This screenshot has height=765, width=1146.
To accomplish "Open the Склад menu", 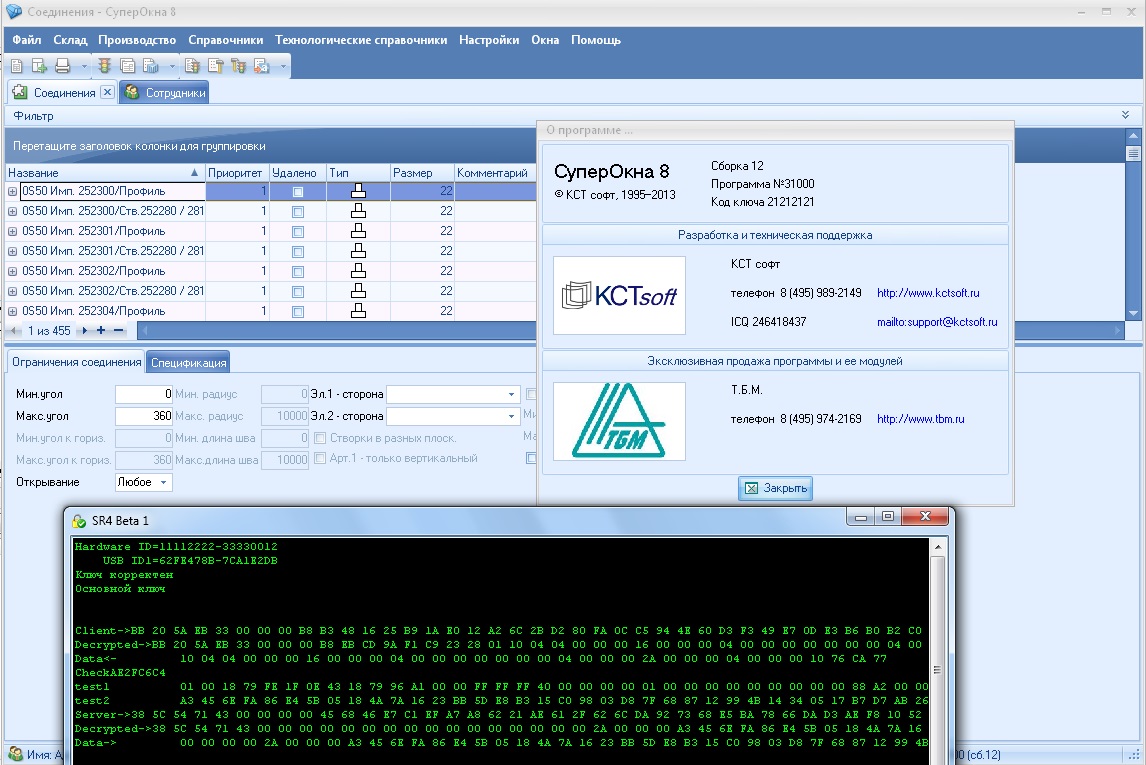I will (x=70, y=40).
